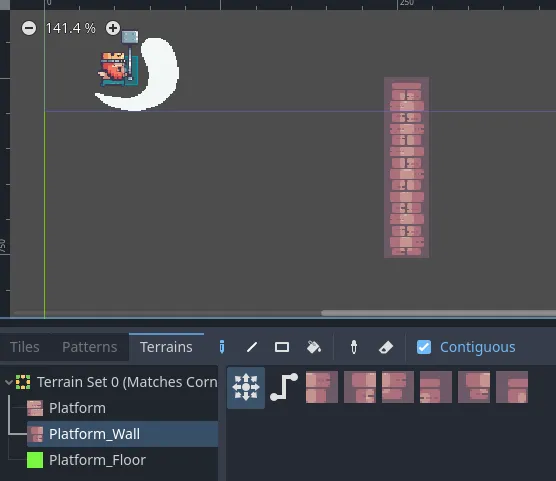Collapse Terrain Set 0 tree
This screenshot has width=556, height=481.
pyautogui.click(x=9, y=382)
